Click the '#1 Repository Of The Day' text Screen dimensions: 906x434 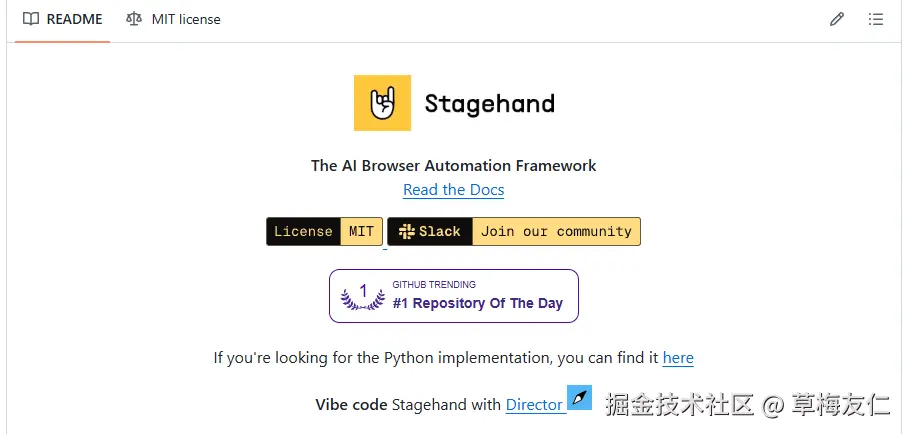477,303
